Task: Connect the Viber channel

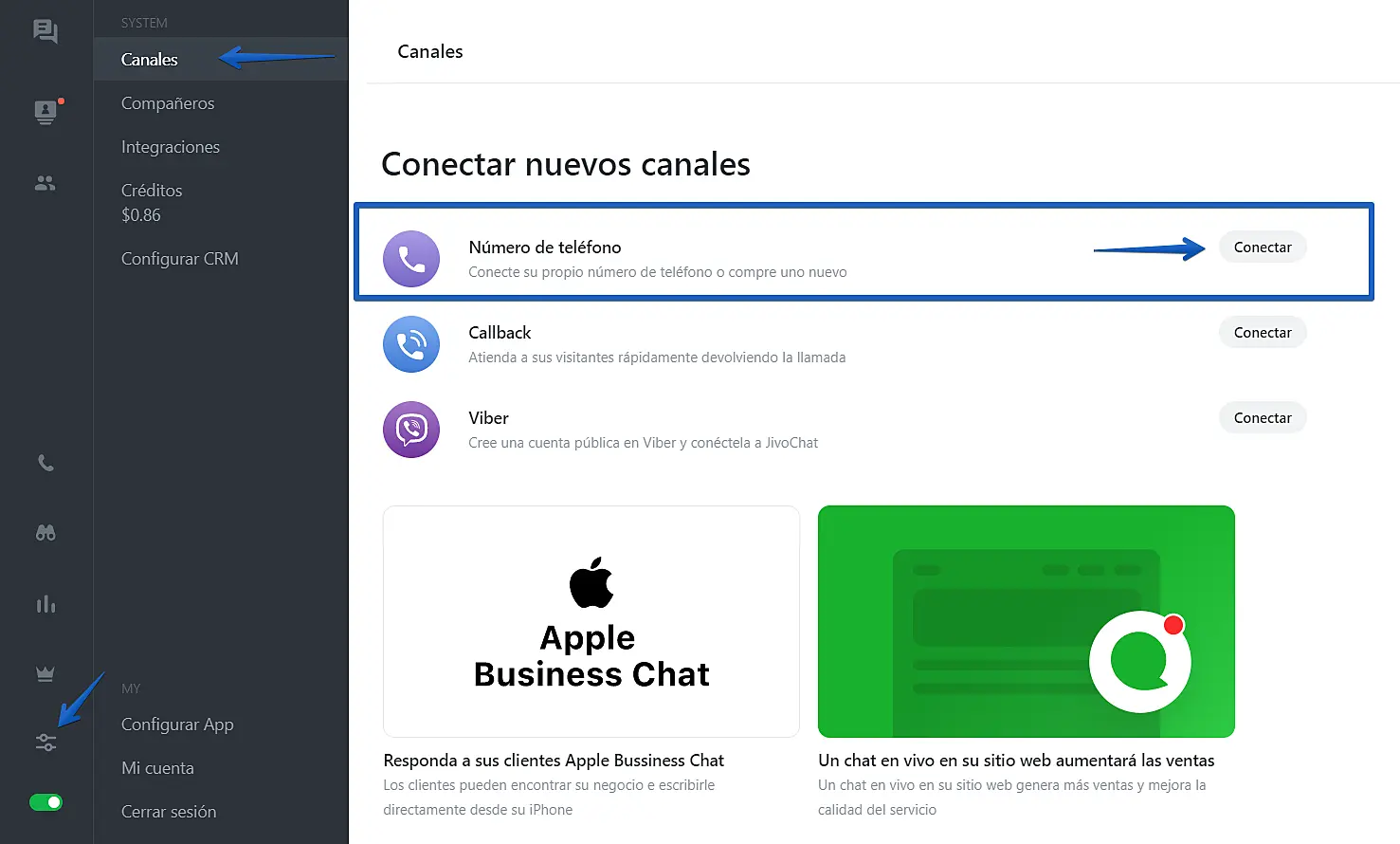Action: (1262, 418)
